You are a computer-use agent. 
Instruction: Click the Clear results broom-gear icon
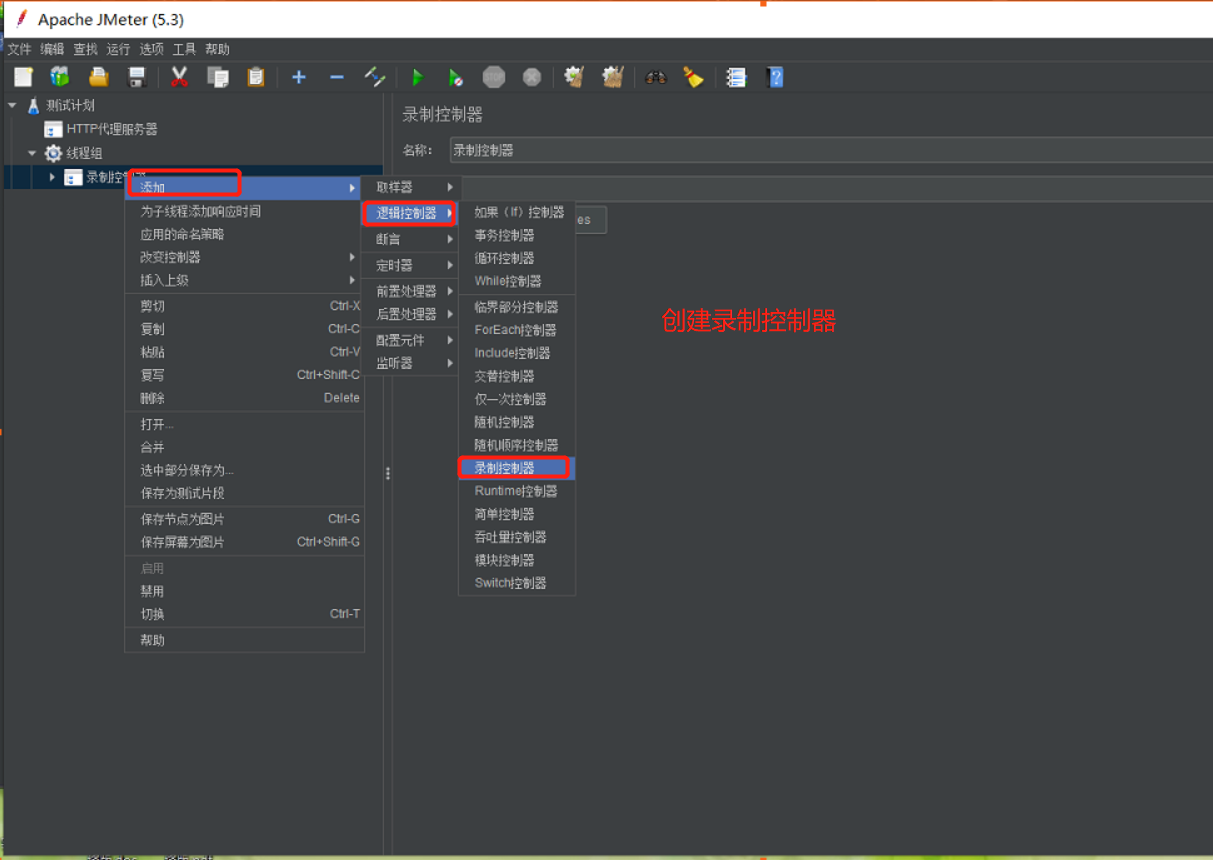tap(573, 77)
